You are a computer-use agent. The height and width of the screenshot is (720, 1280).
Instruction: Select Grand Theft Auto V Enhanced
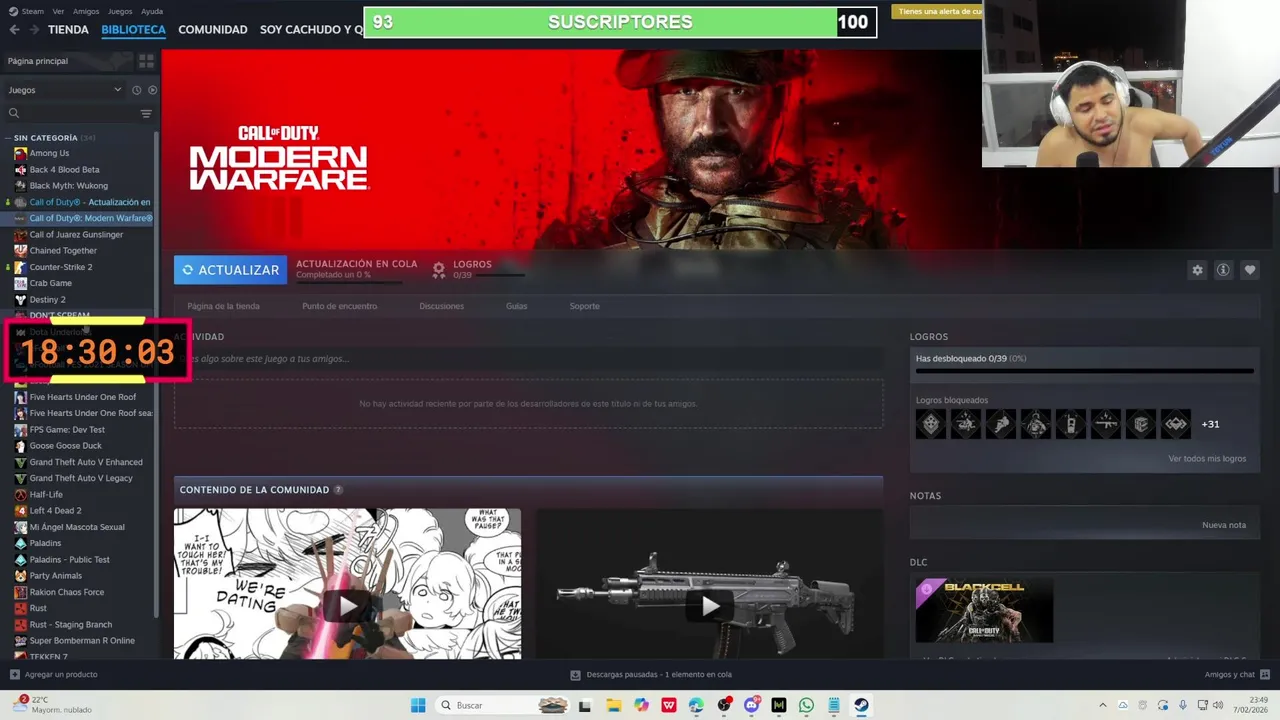coord(86,462)
